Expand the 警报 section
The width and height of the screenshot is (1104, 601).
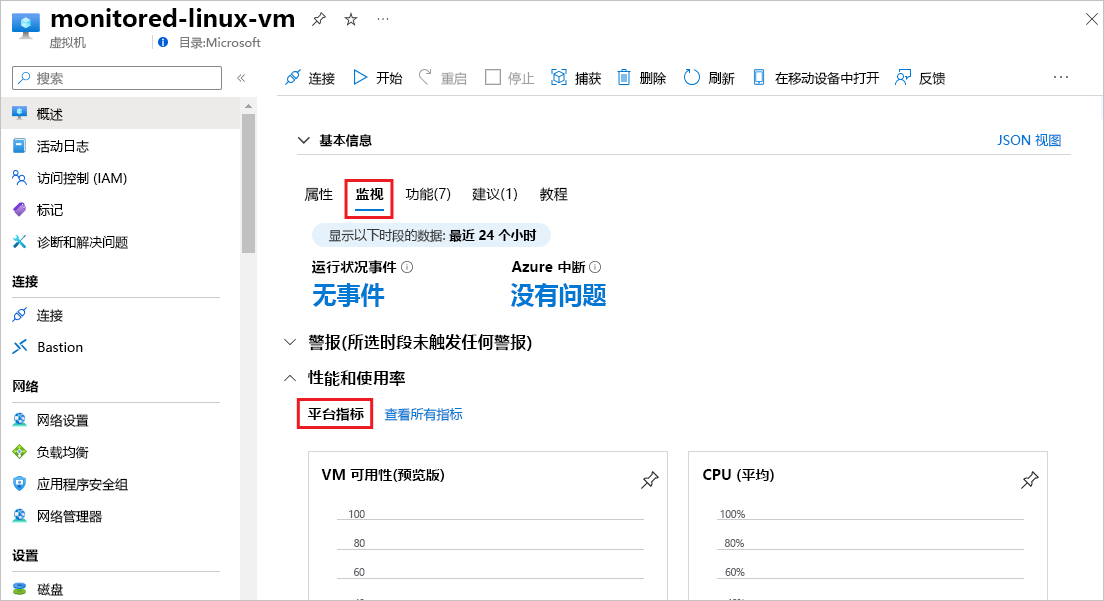tap(289, 342)
